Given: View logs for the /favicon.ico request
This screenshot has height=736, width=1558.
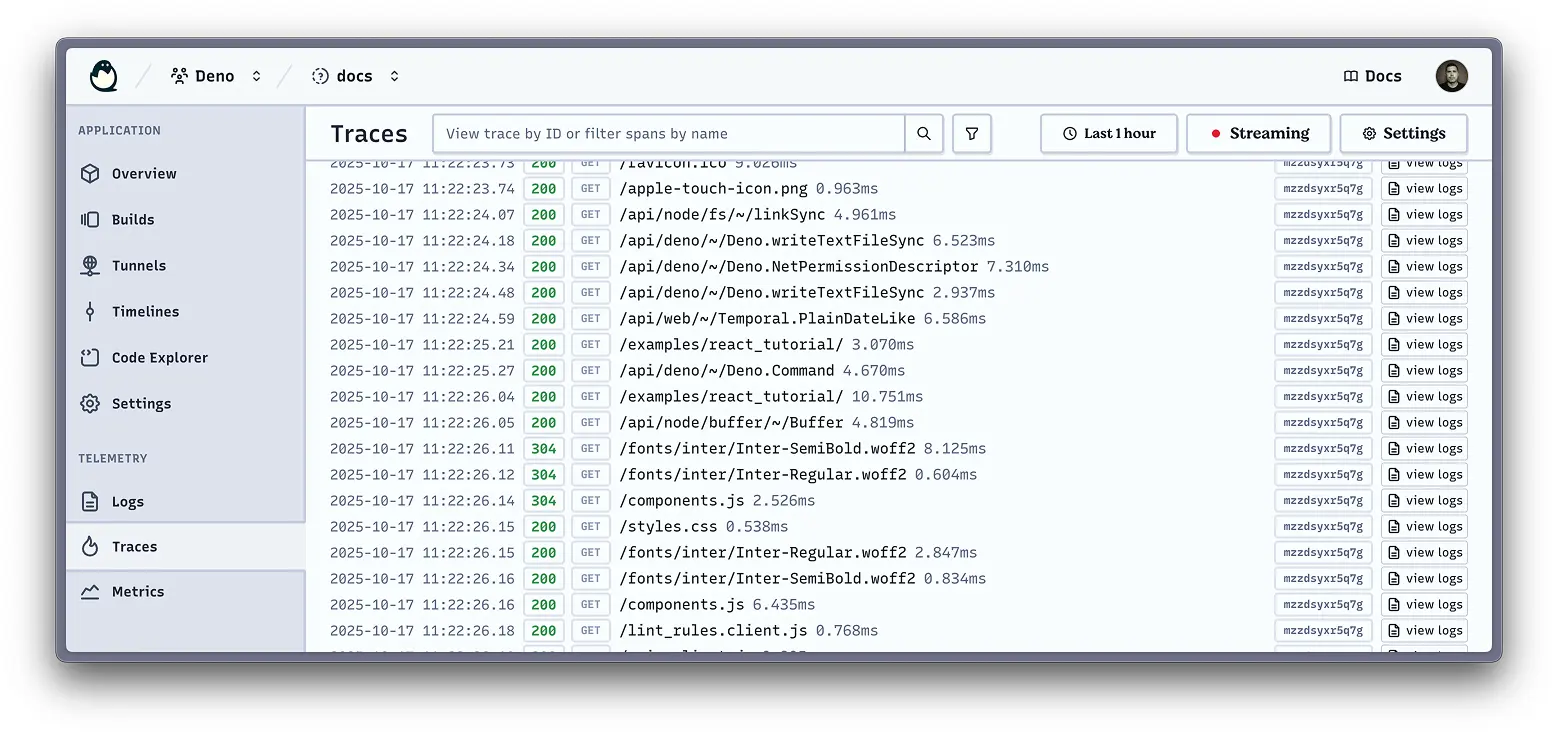Looking at the screenshot, I should 1424,162.
